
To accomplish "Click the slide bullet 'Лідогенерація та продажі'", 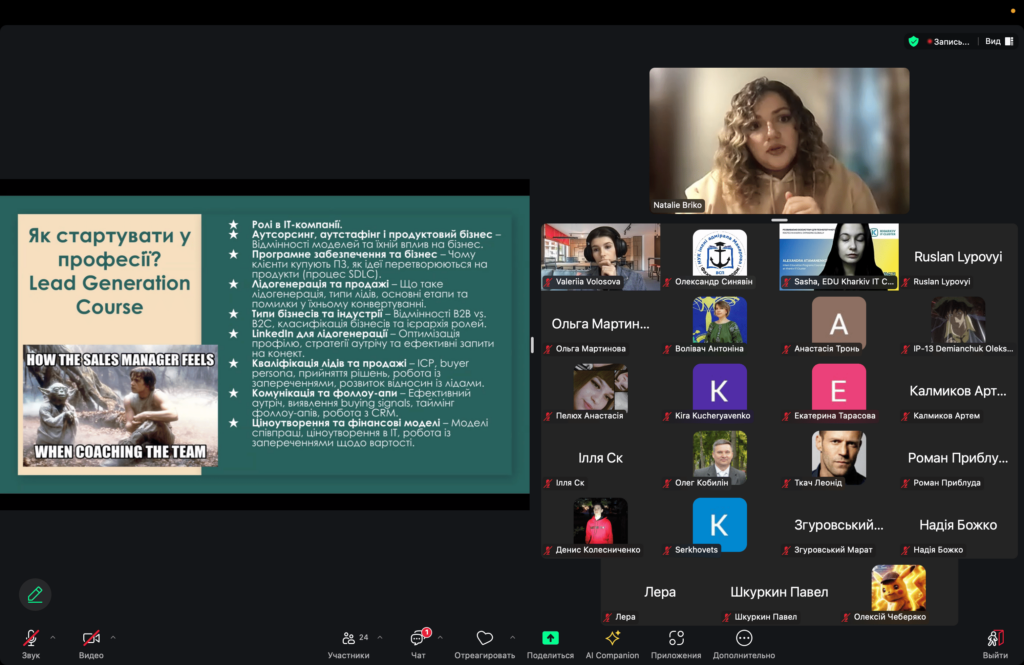I will (320, 284).
